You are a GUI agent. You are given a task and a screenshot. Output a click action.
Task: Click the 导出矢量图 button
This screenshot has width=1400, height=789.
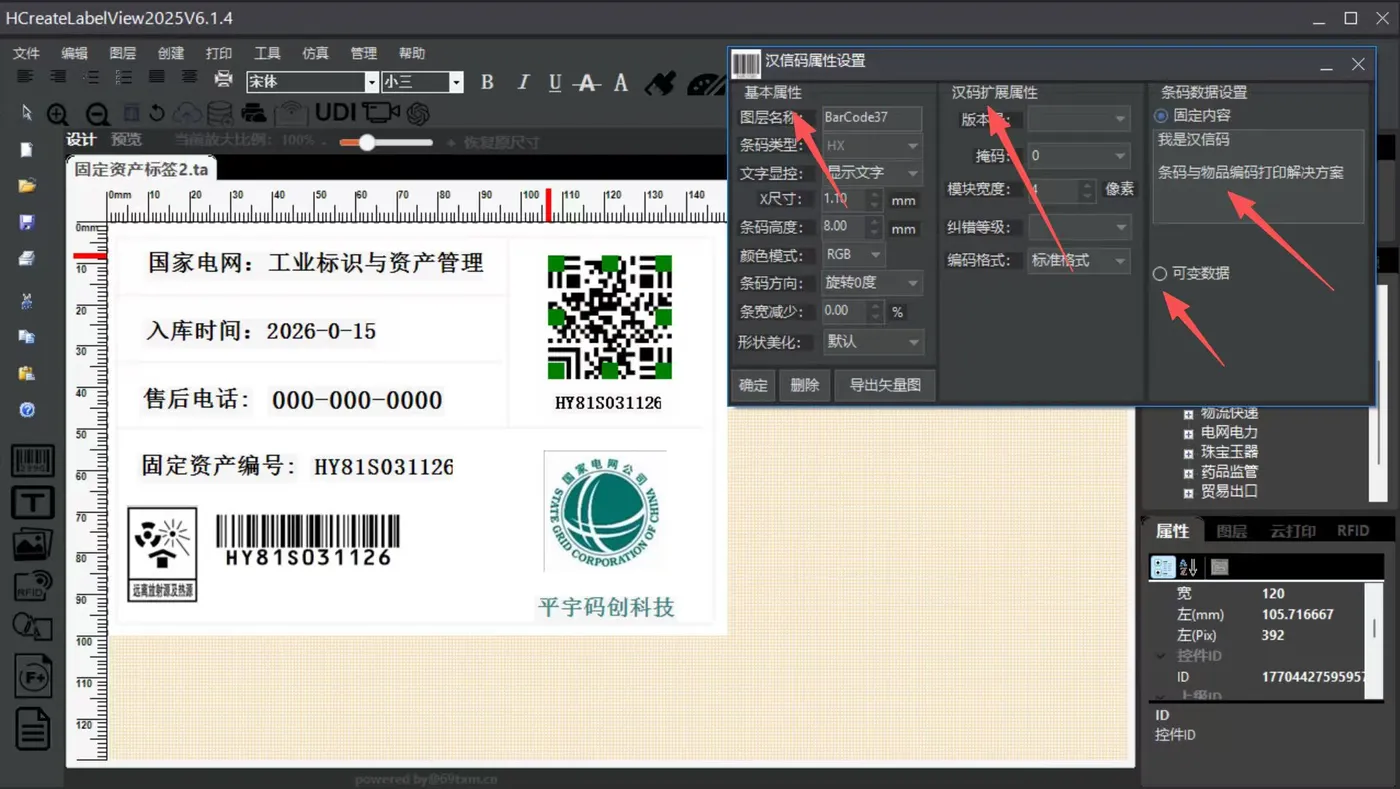[x=885, y=385]
